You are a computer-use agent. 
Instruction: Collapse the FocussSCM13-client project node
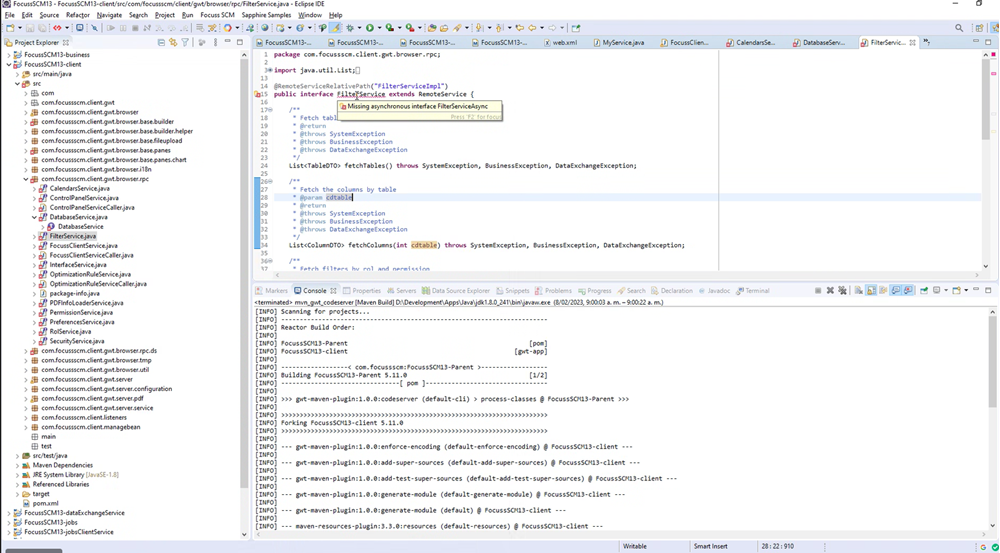coord(9,64)
